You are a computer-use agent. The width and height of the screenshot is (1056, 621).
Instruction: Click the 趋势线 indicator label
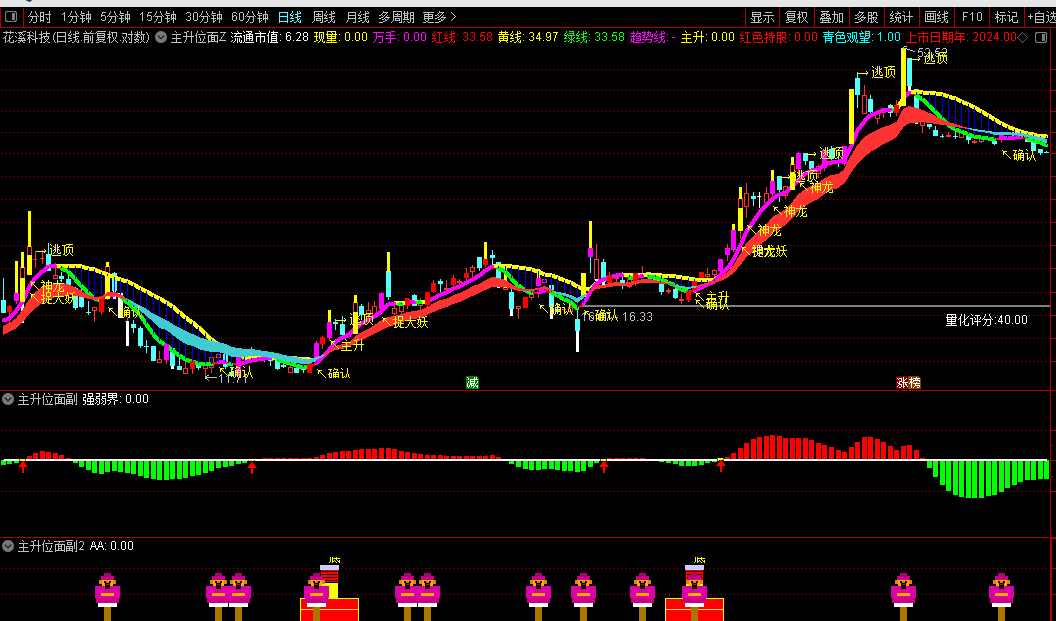[x=653, y=38]
